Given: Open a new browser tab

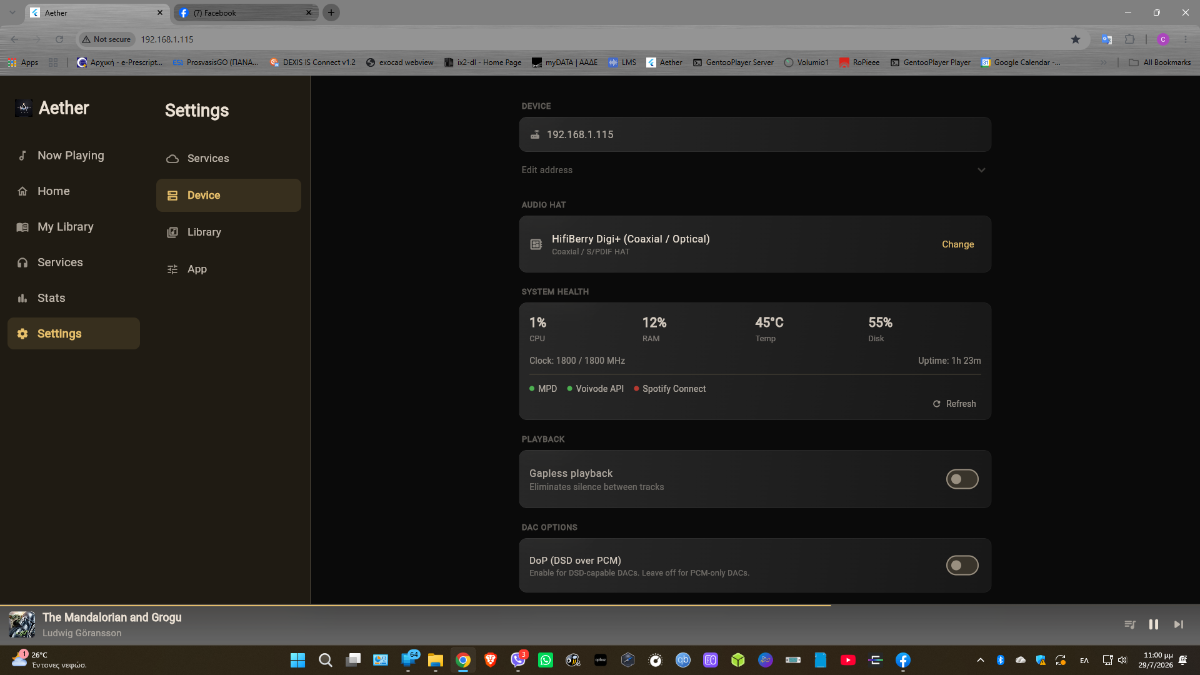Looking at the screenshot, I should coord(331,13).
